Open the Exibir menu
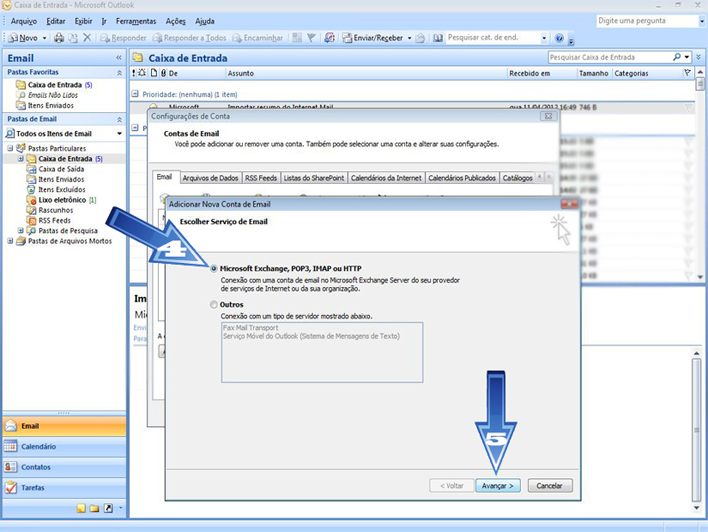Viewport: 708px width, 532px height. 83,21
